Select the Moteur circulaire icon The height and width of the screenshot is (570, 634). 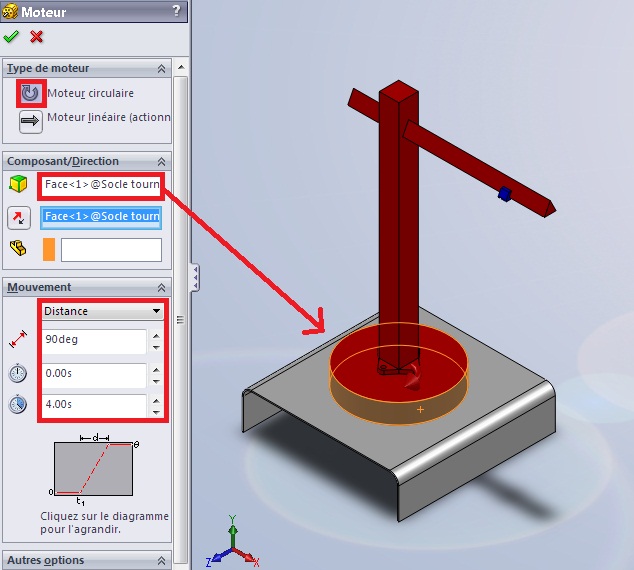coord(31,93)
